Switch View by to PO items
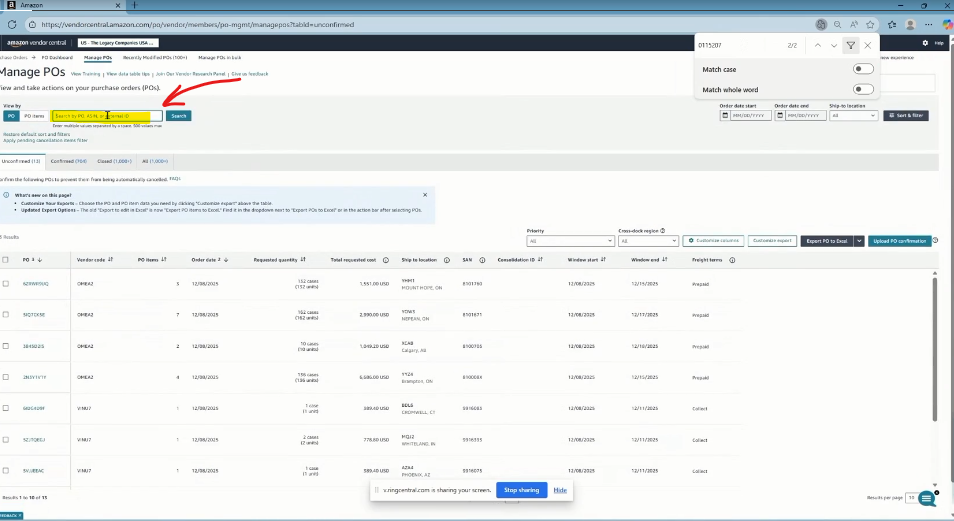This screenshot has width=954, height=521. (x=35, y=116)
